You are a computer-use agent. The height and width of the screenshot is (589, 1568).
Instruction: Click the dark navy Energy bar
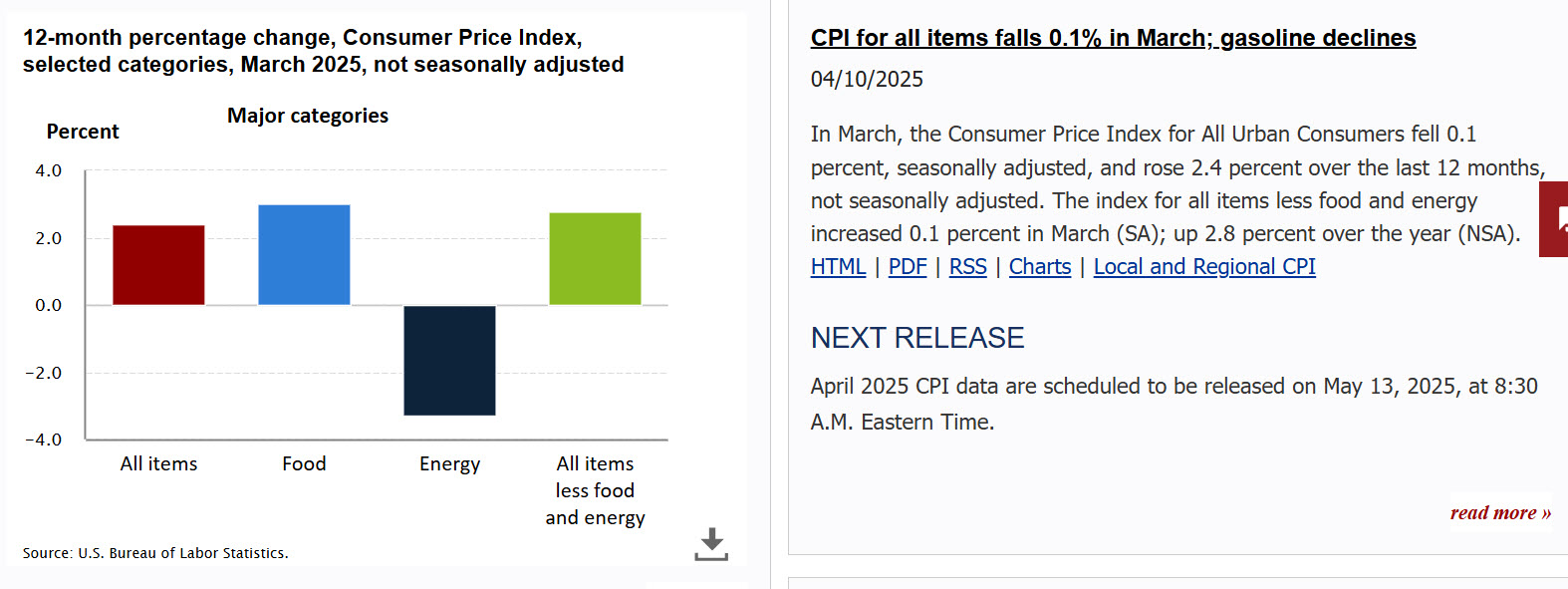coord(449,360)
